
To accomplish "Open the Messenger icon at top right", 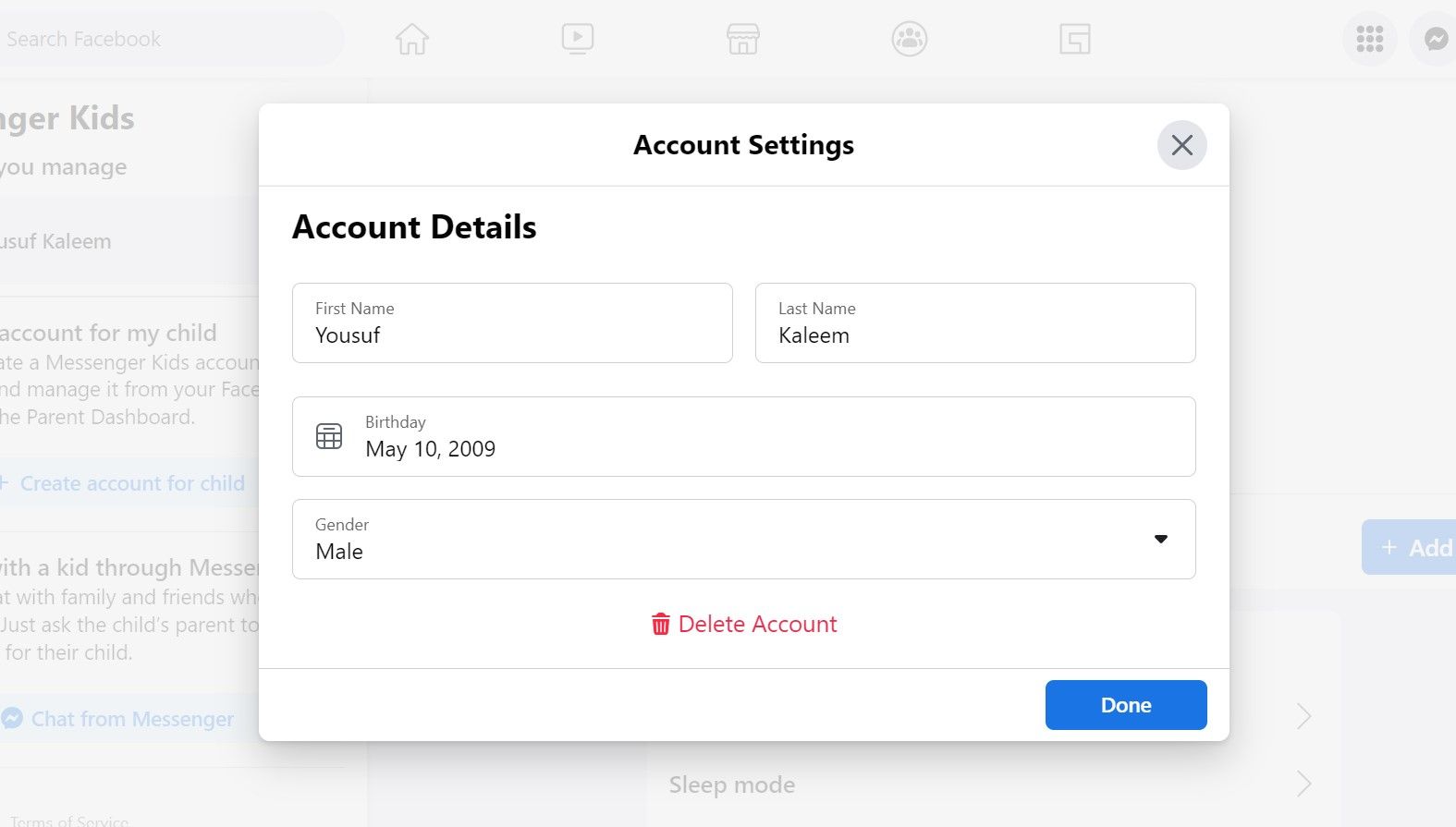I will [1435, 39].
